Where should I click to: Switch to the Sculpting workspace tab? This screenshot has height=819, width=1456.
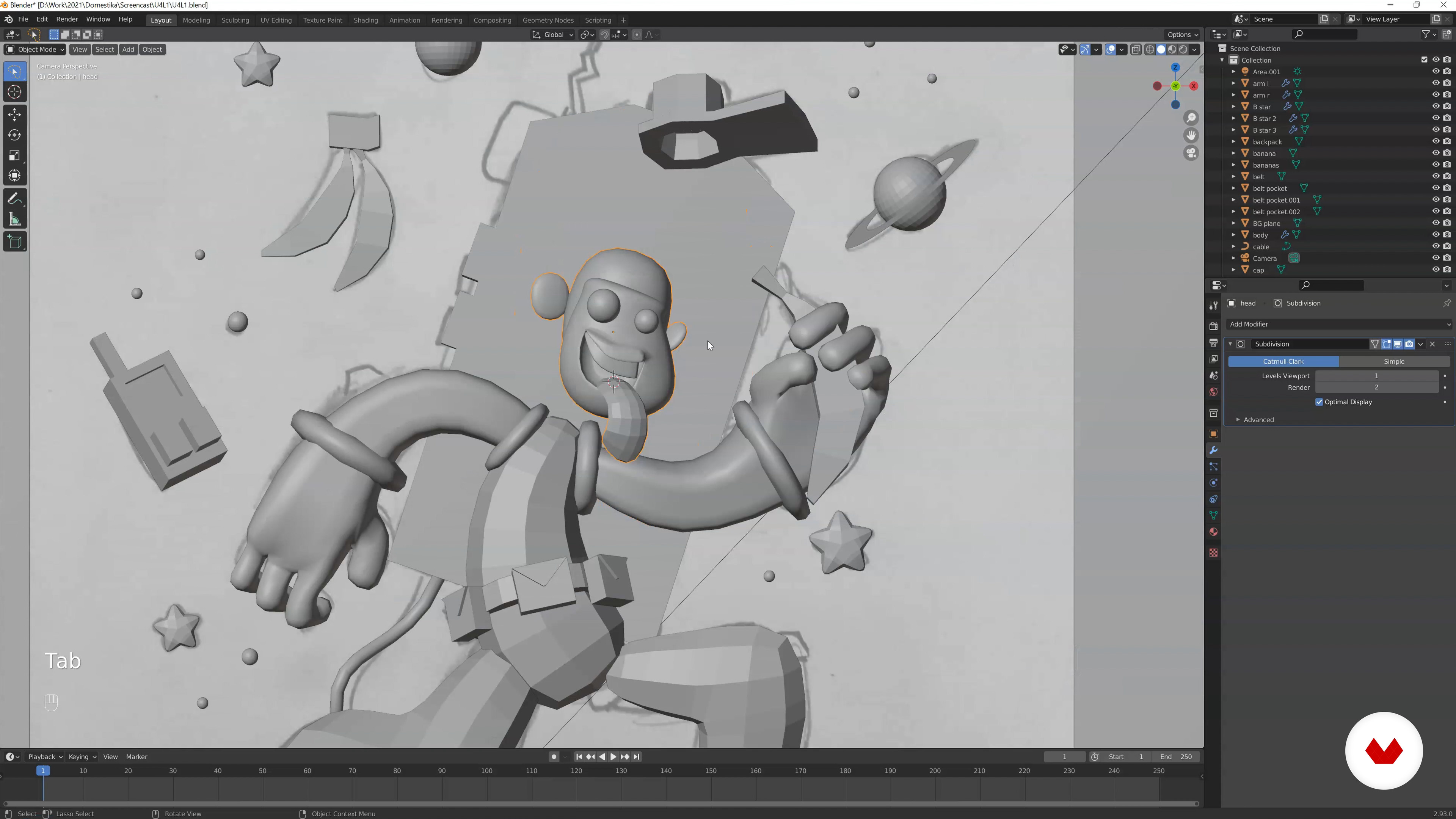(x=235, y=20)
